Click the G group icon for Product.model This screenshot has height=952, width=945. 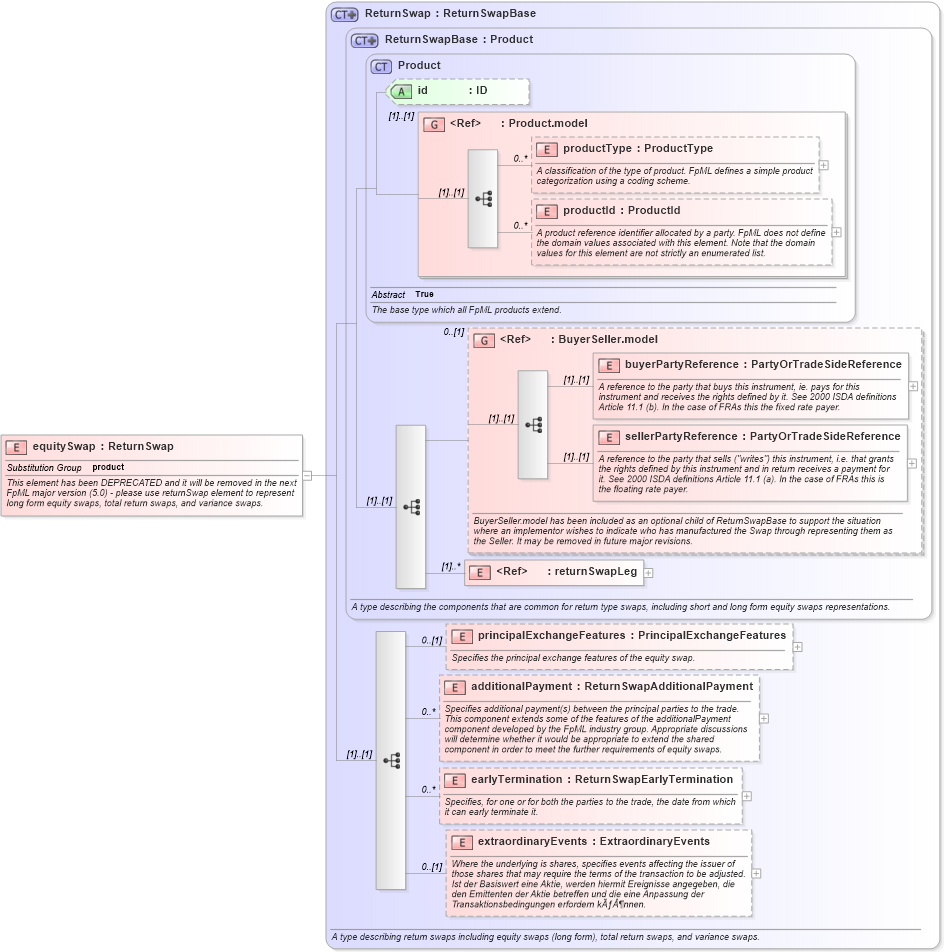pyautogui.click(x=434, y=124)
